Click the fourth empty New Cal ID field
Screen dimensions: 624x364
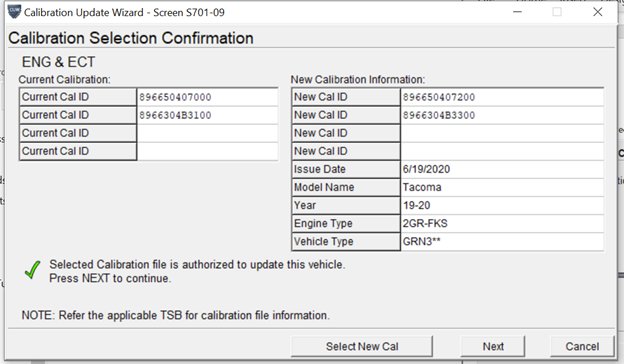502,151
